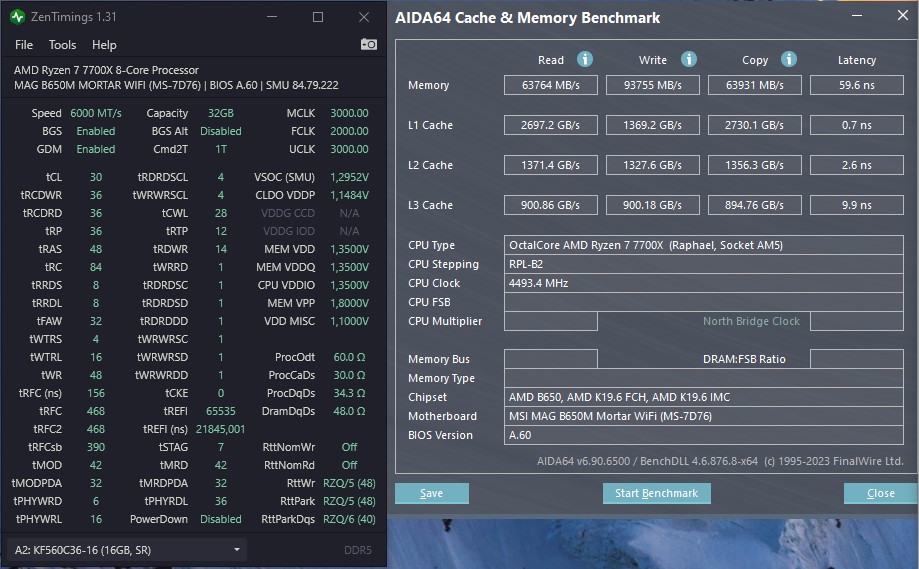Click L2 Cache latency 2.6 ns
The width and height of the screenshot is (919, 569).
[856, 165]
